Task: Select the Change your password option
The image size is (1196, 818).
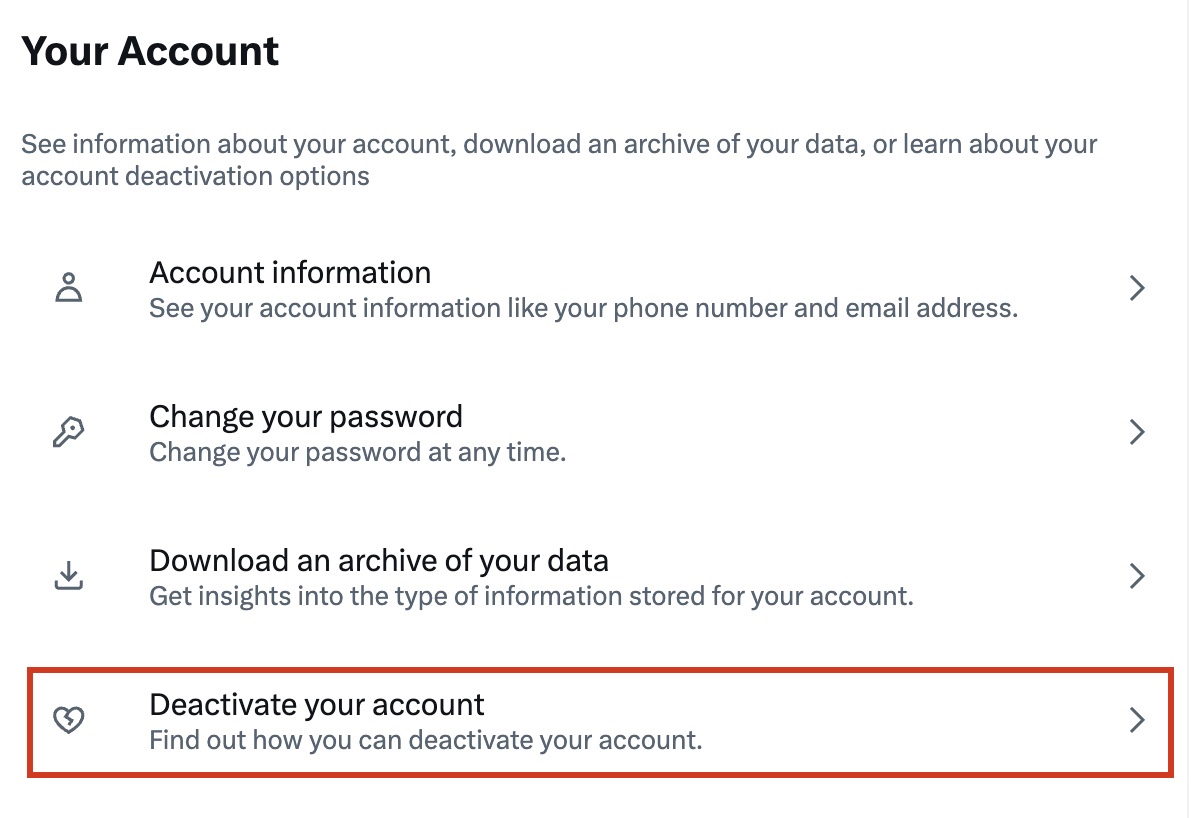Action: pyautogui.click(x=306, y=417)
